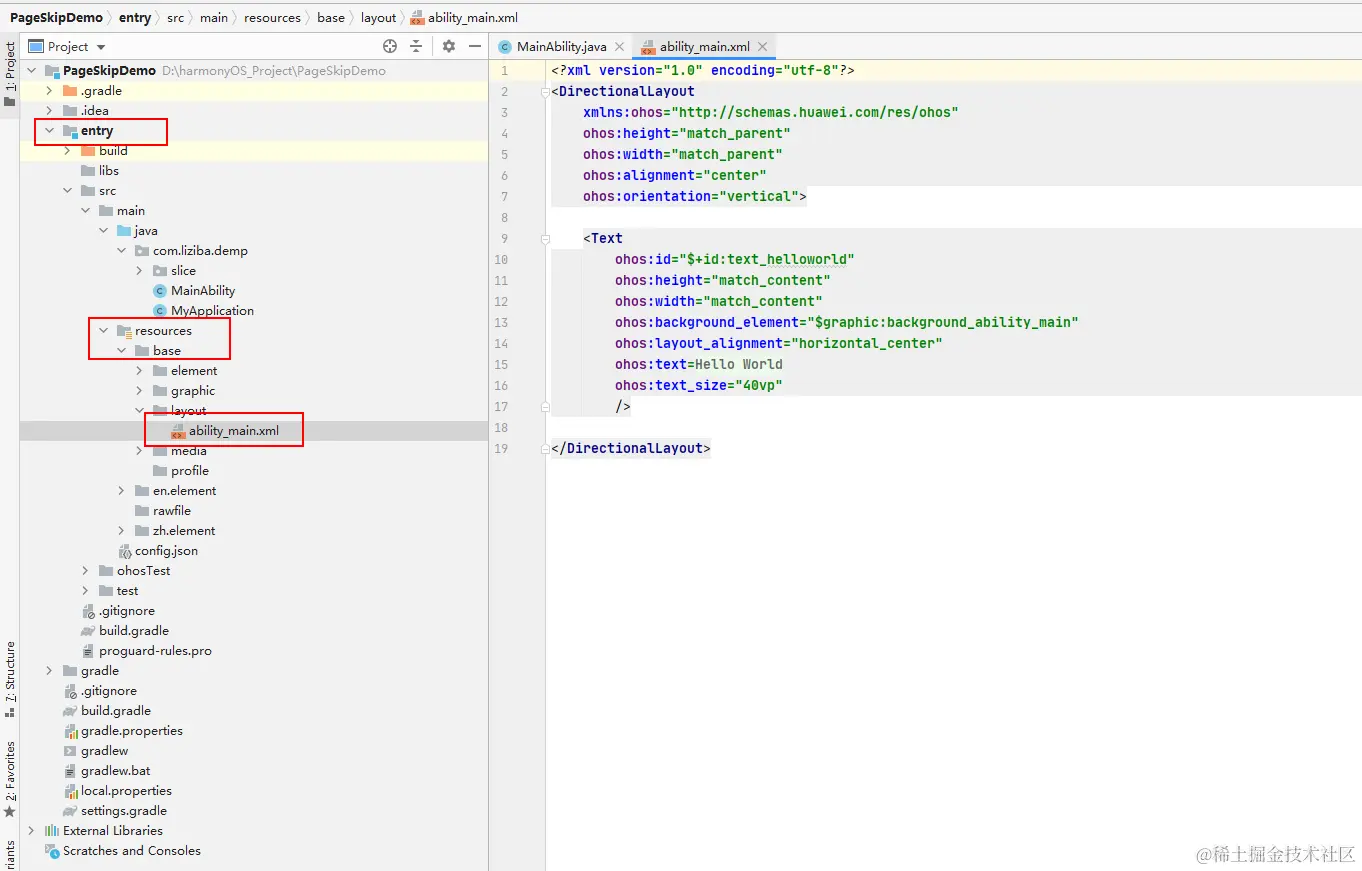Toggle the Project side tool window
Image resolution: width=1362 pixels, height=871 pixels.
[x=10, y=68]
